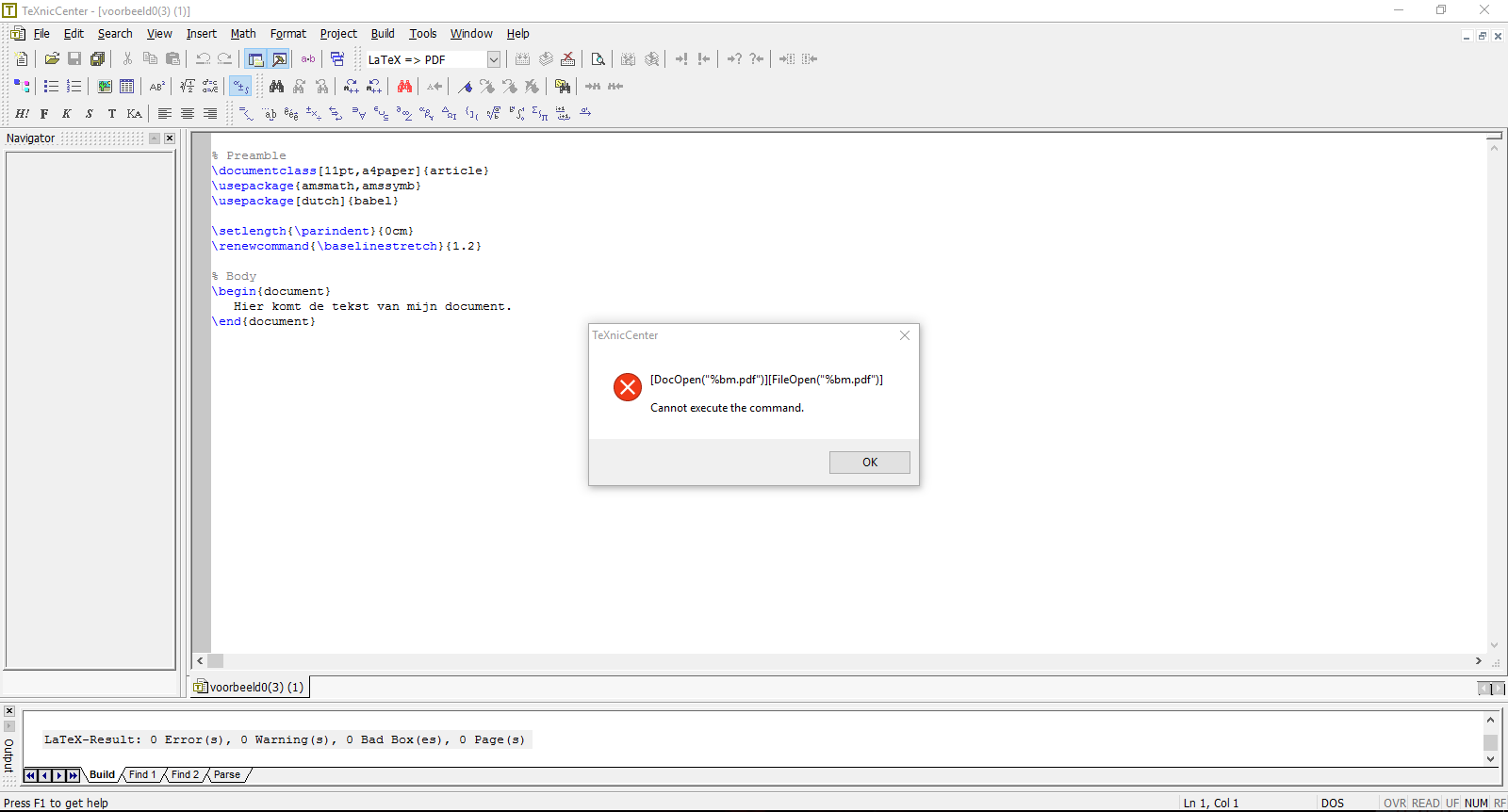Click the Open file folder icon
Image resolution: width=1508 pixels, height=812 pixels.
52,58
